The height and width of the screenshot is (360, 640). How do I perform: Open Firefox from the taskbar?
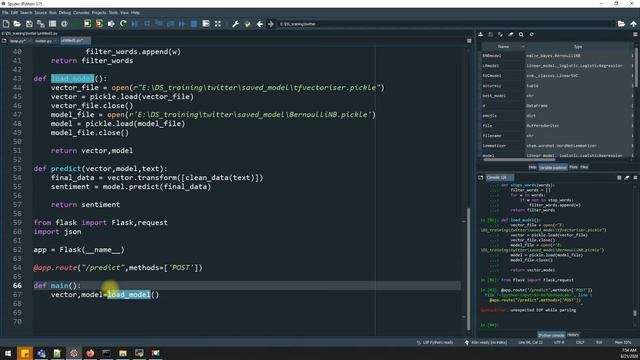(90, 353)
